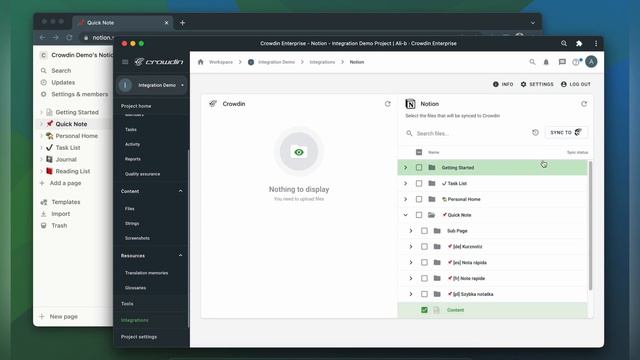This screenshot has height=360, width=640.
Task: Click the SYNC TO Crowdin button
Action: pyautogui.click(x=566, y=132)
